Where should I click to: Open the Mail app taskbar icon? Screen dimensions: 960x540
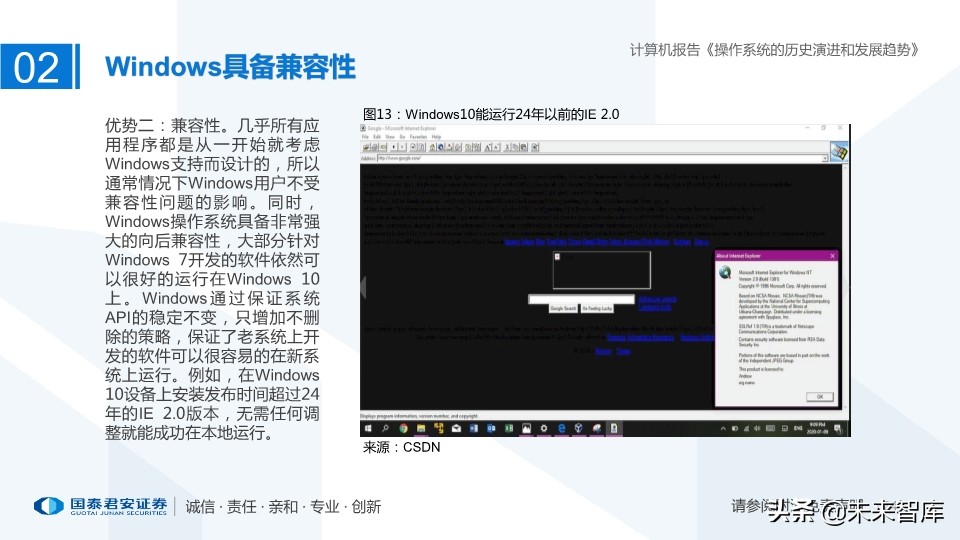pos(456,429)
